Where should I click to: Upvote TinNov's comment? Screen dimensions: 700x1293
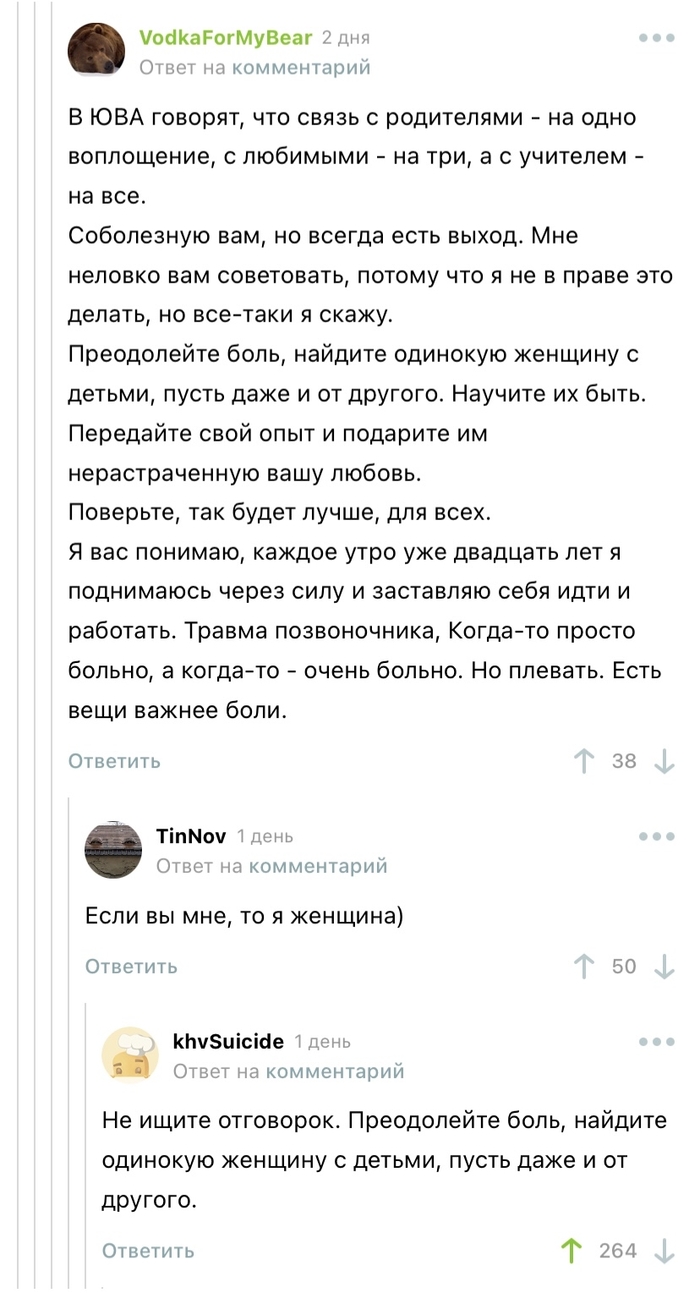tap(583, 966)
